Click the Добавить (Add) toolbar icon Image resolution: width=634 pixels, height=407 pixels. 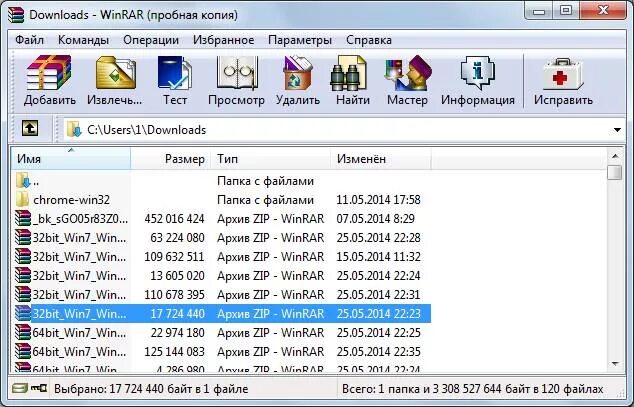tap(49, 73)
